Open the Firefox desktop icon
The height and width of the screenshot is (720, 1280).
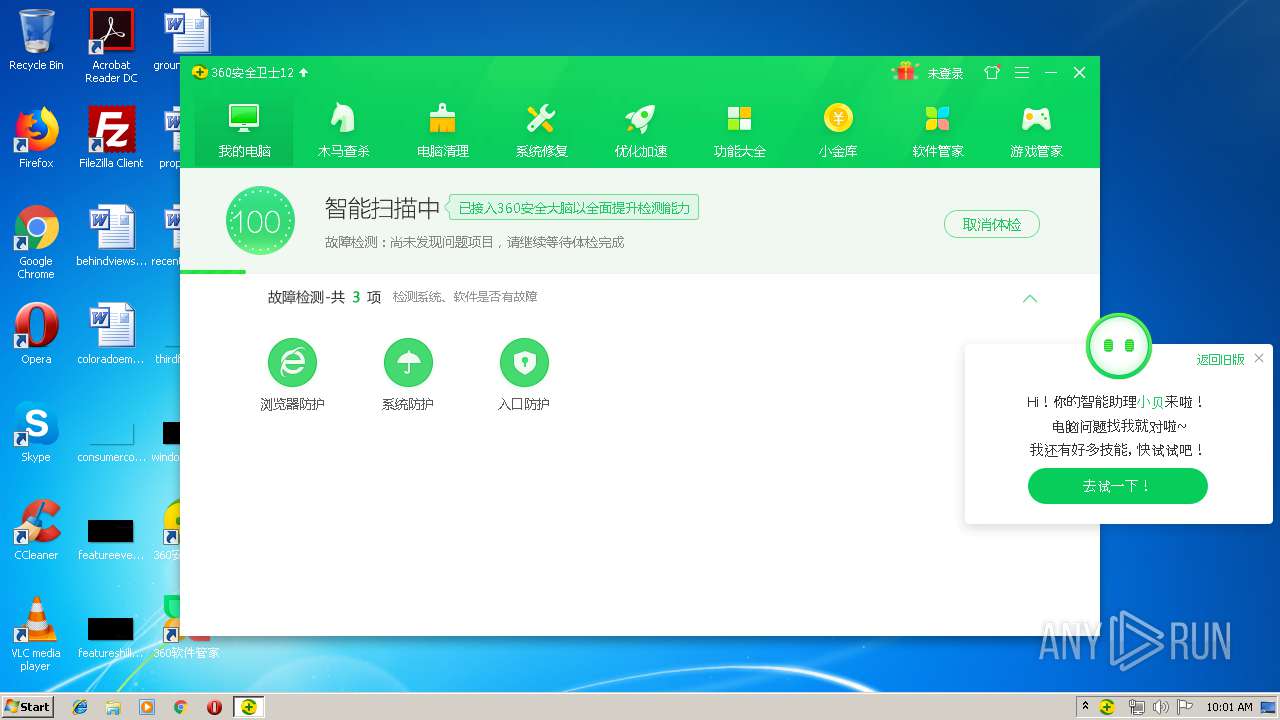36,138
